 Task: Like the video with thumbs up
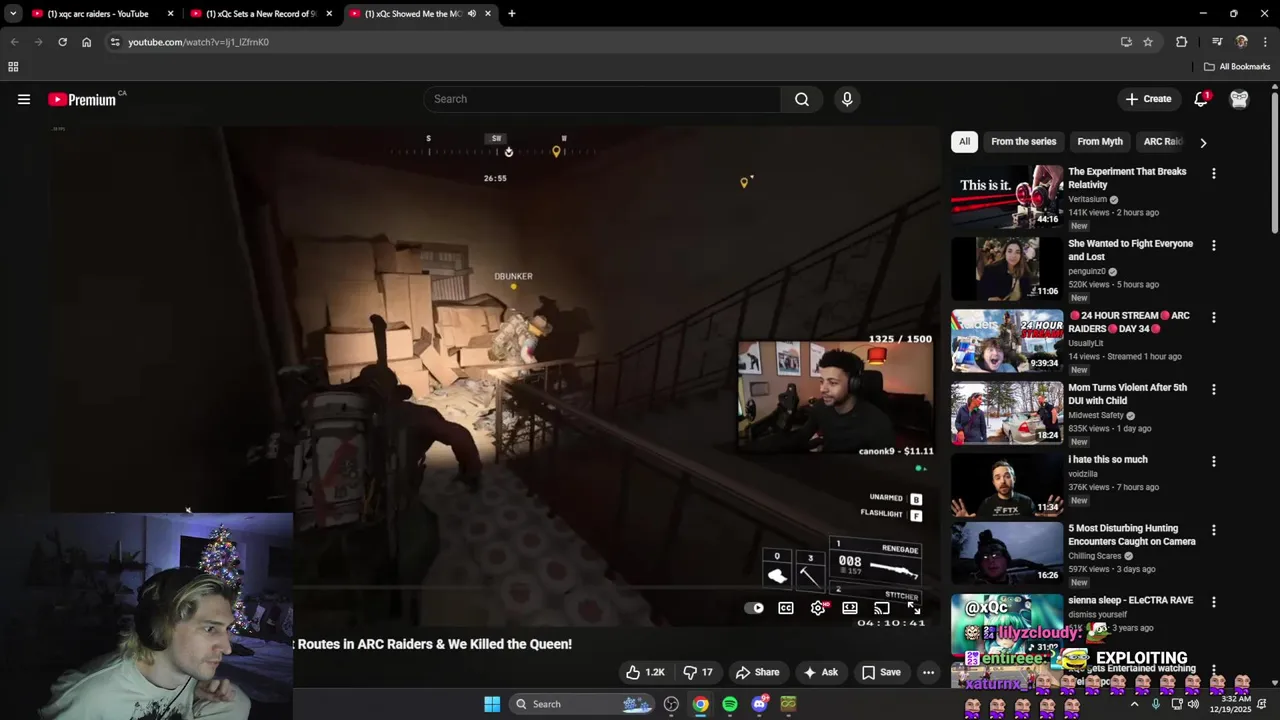[x=645, y=672]
